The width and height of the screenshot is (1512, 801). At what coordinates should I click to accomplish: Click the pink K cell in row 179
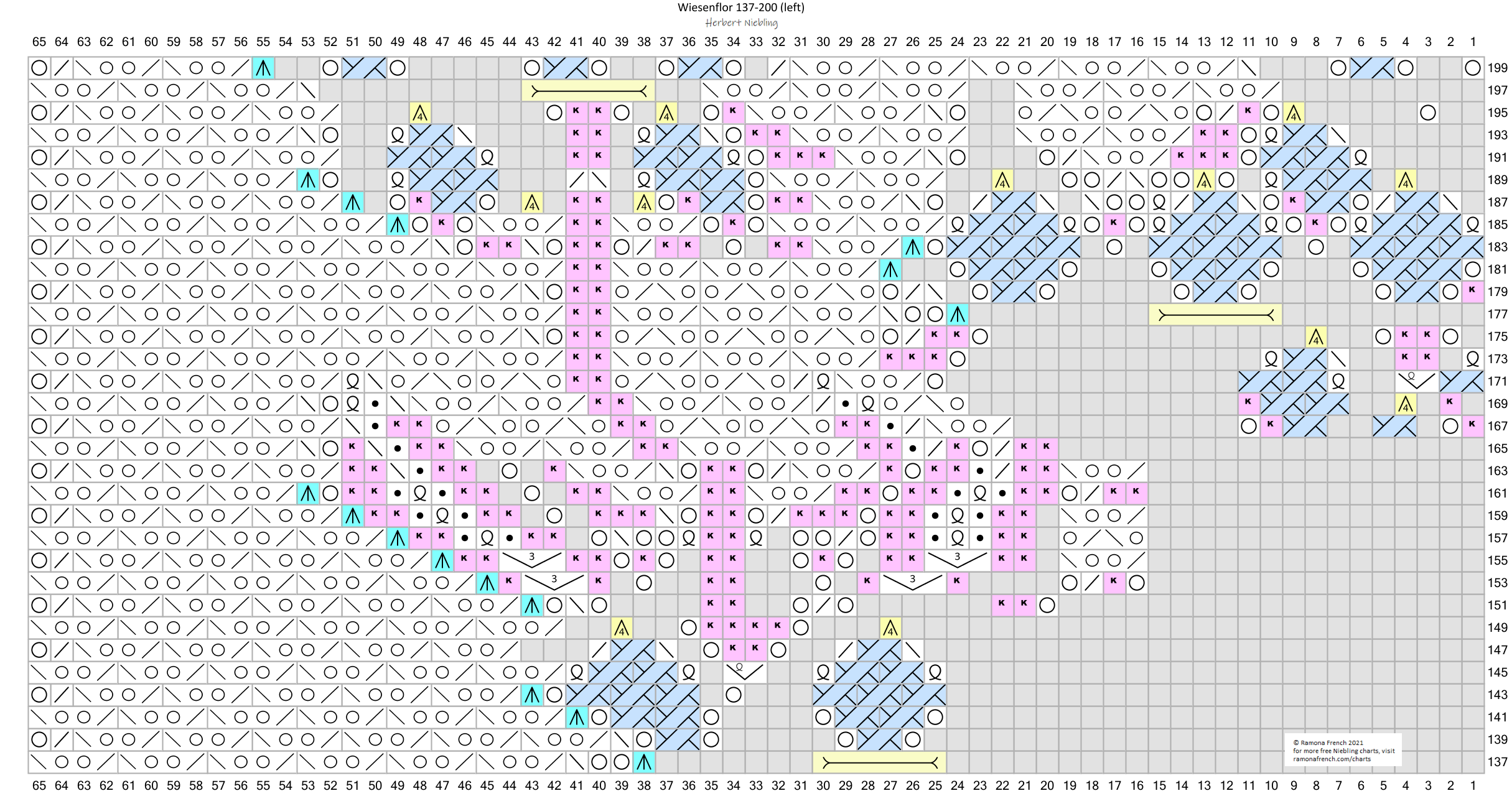tap(1472, 292)
